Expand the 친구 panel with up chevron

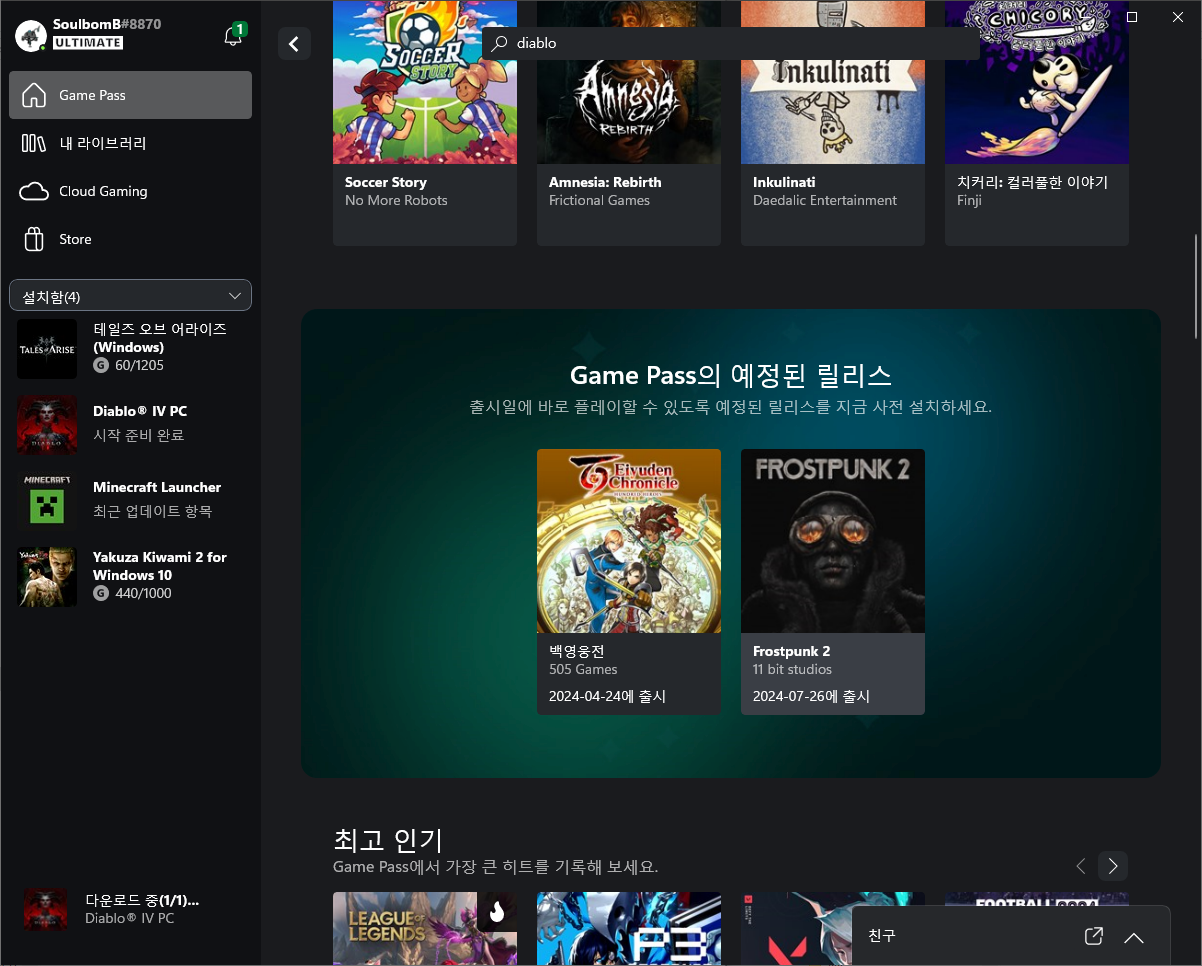point(1133,937)
